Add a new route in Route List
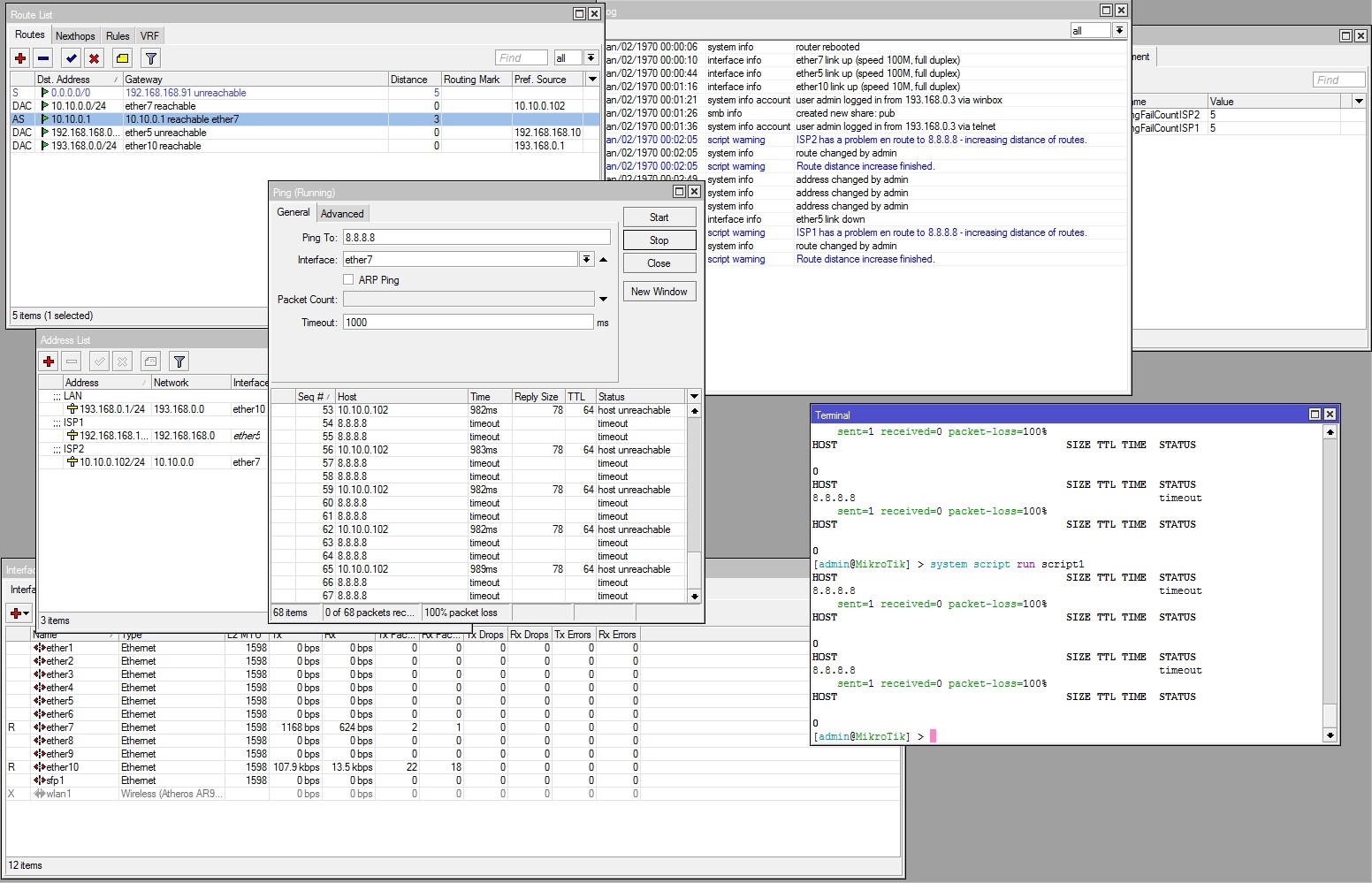 (19, 57)
